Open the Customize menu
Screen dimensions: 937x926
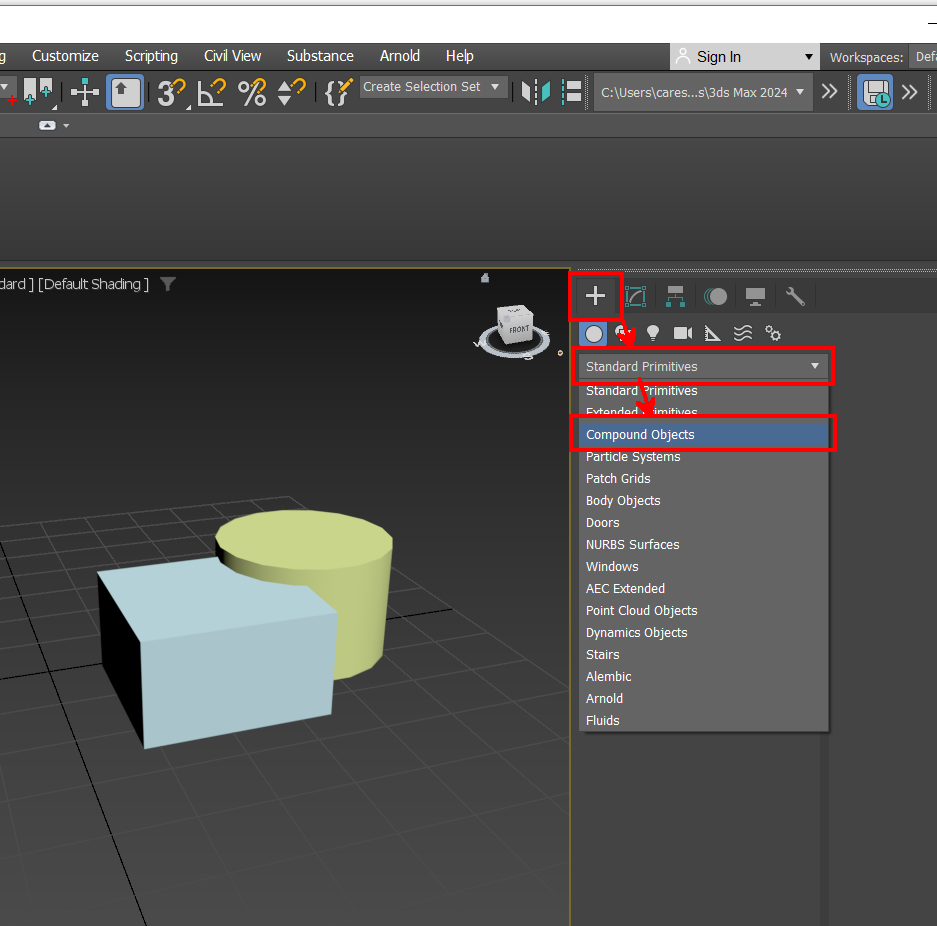point(65,56)
